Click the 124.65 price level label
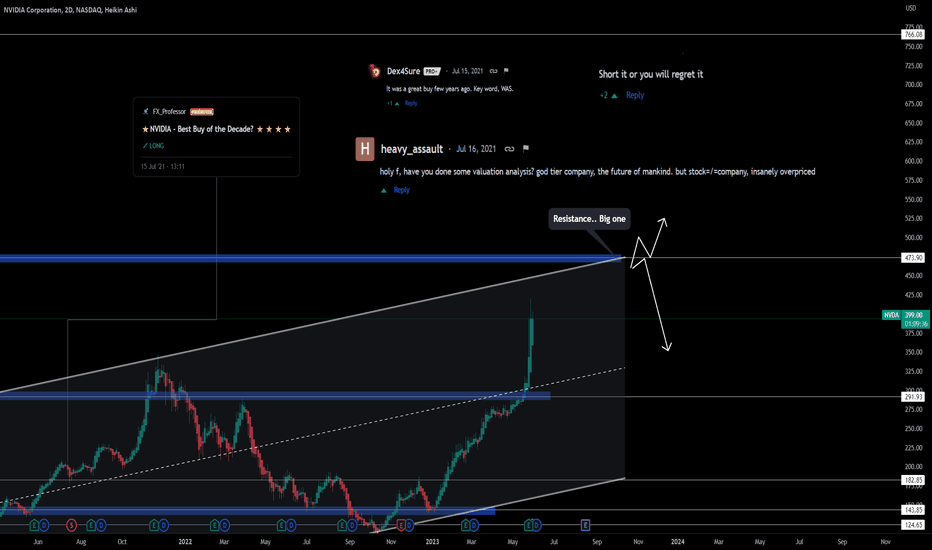This screenshot has width=932, height=550. 913,525
